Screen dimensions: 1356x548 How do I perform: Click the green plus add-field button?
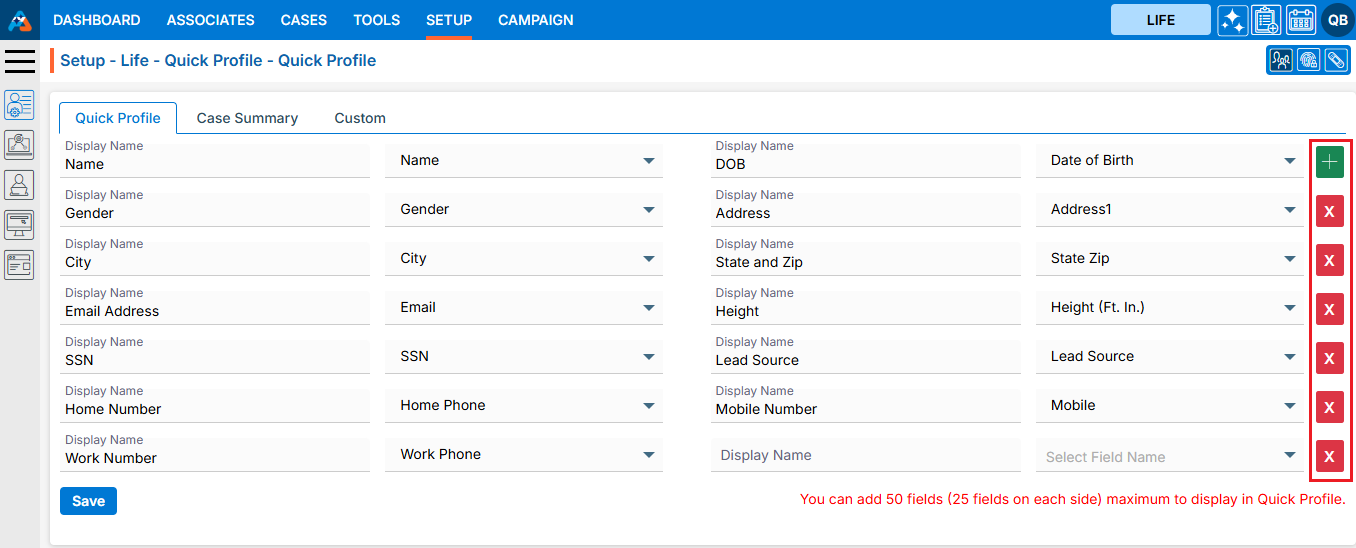coord(1329,162)
